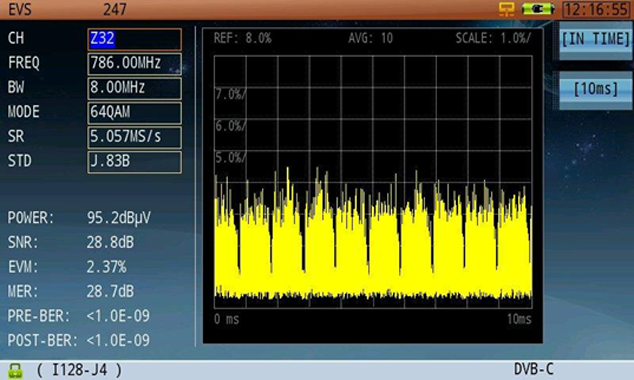This screenshot has width=634, height=380.
Task: Click the [10ms] time span button
Action: click(596, 89)
